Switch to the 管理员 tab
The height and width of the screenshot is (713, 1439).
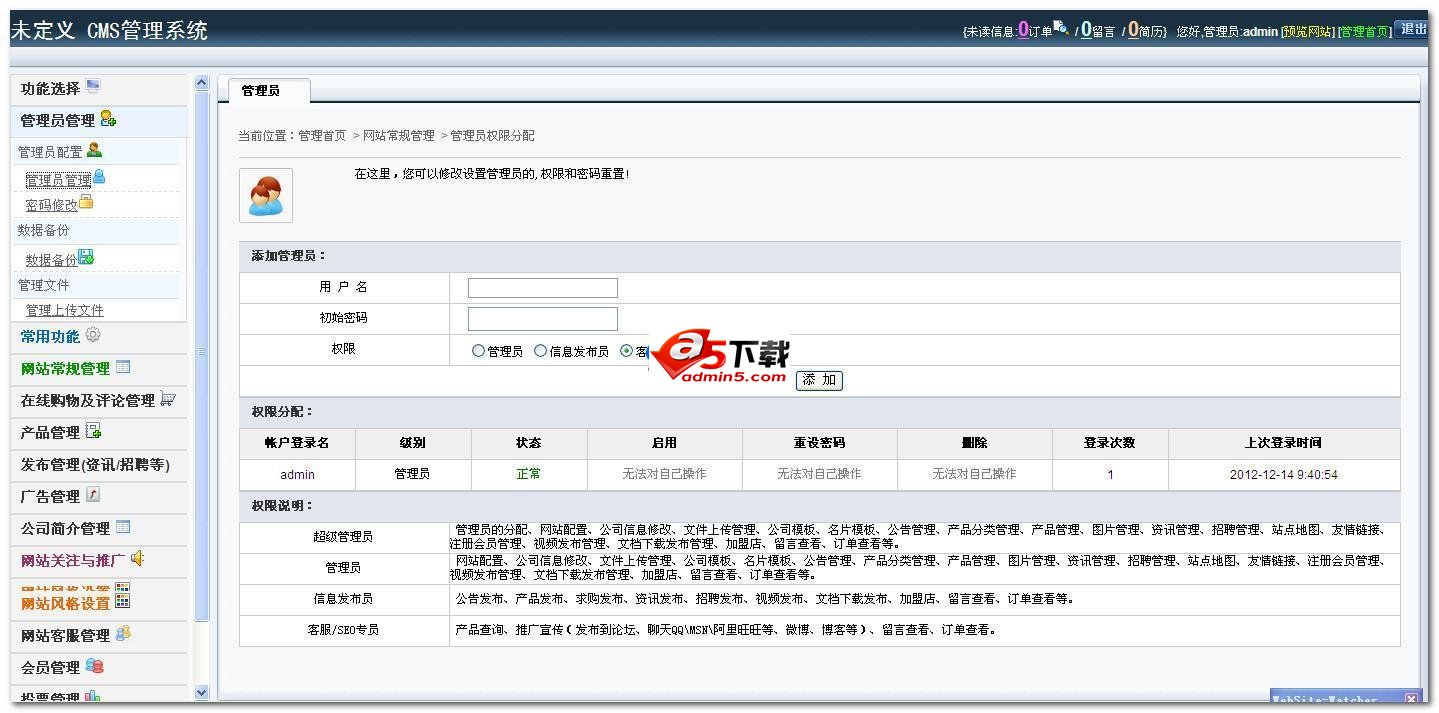pos(261,91)
